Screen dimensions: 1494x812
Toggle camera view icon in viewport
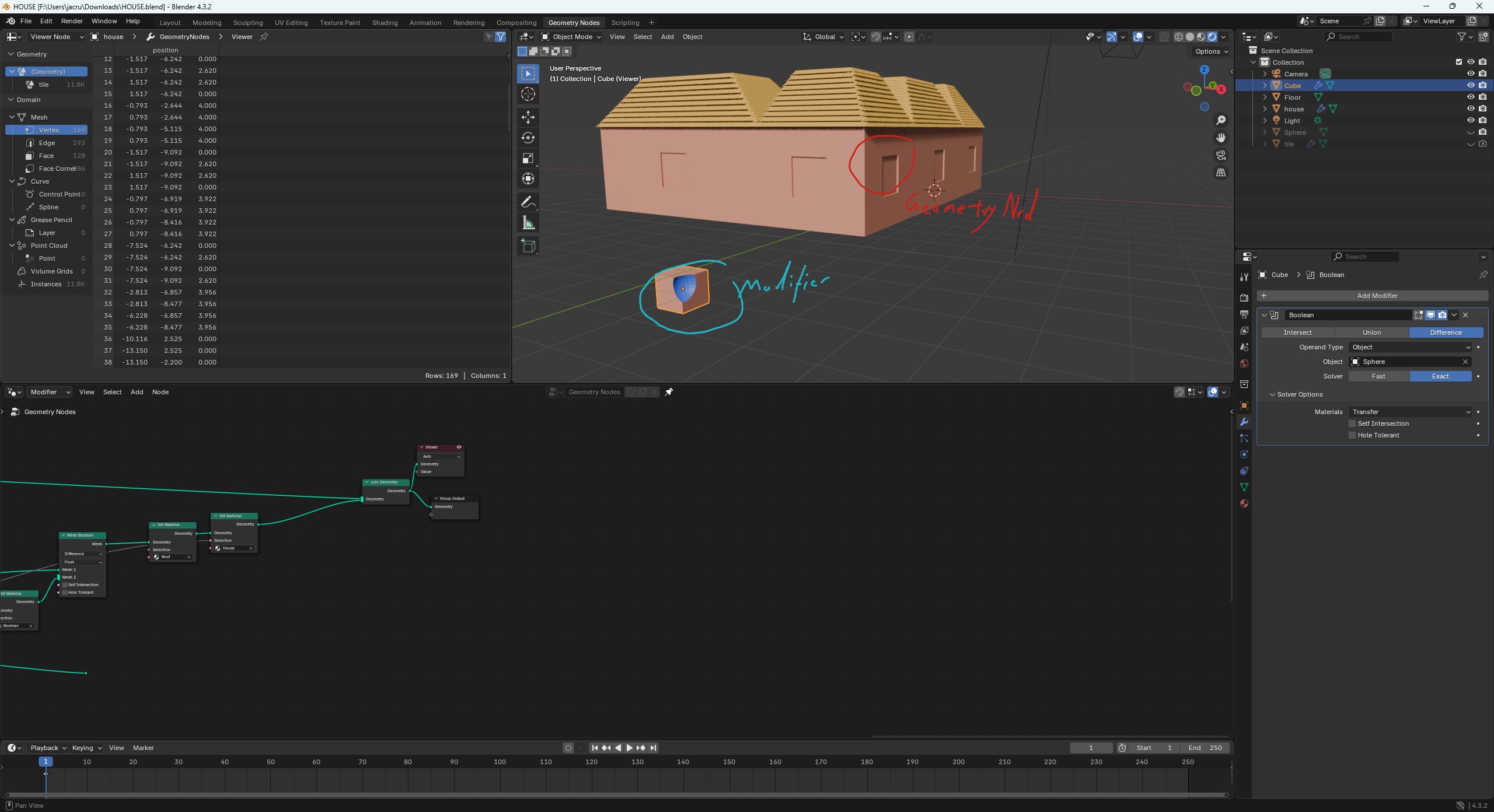point(1220,155)
